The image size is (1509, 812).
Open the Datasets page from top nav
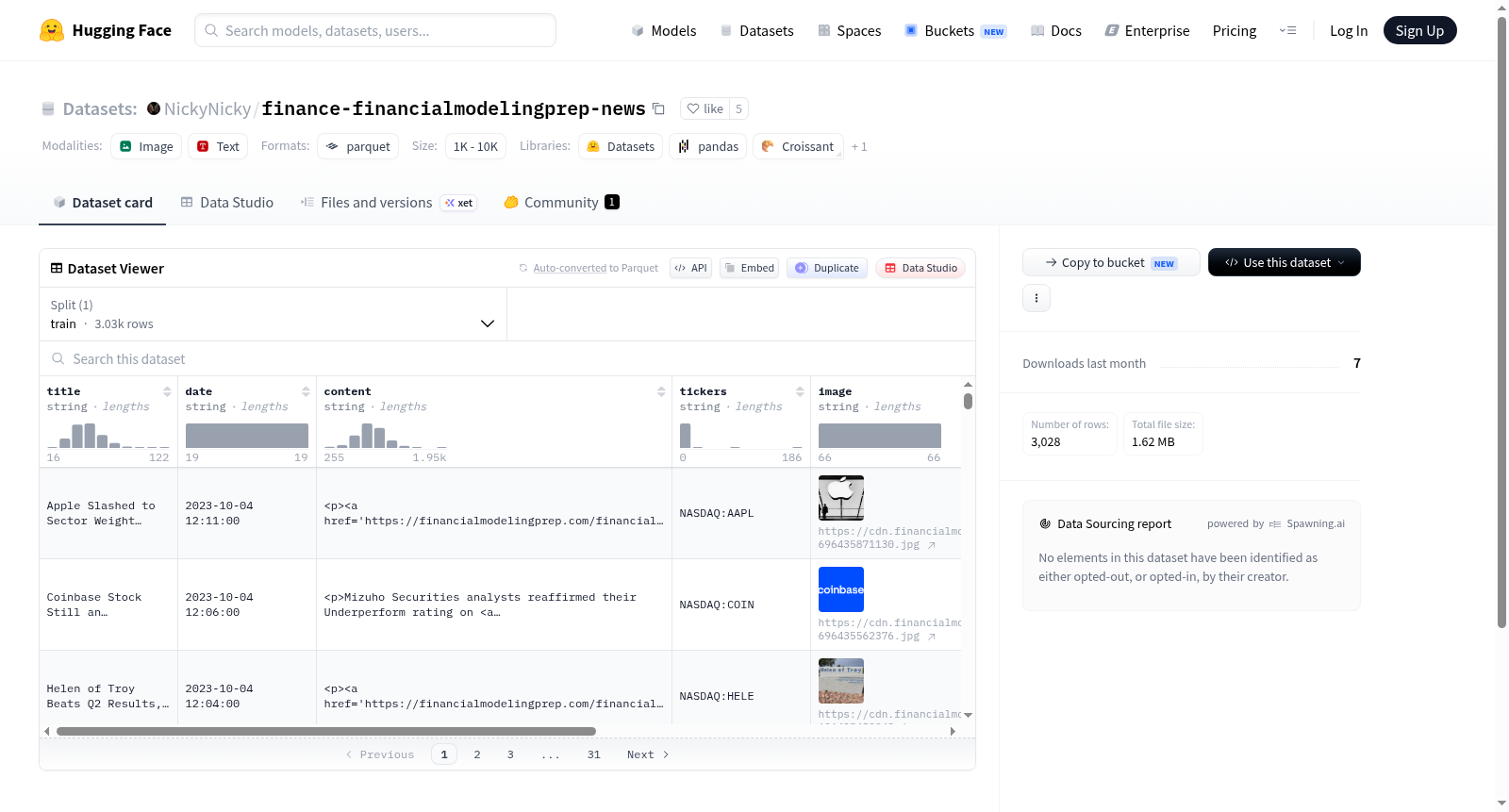(756, 30)
